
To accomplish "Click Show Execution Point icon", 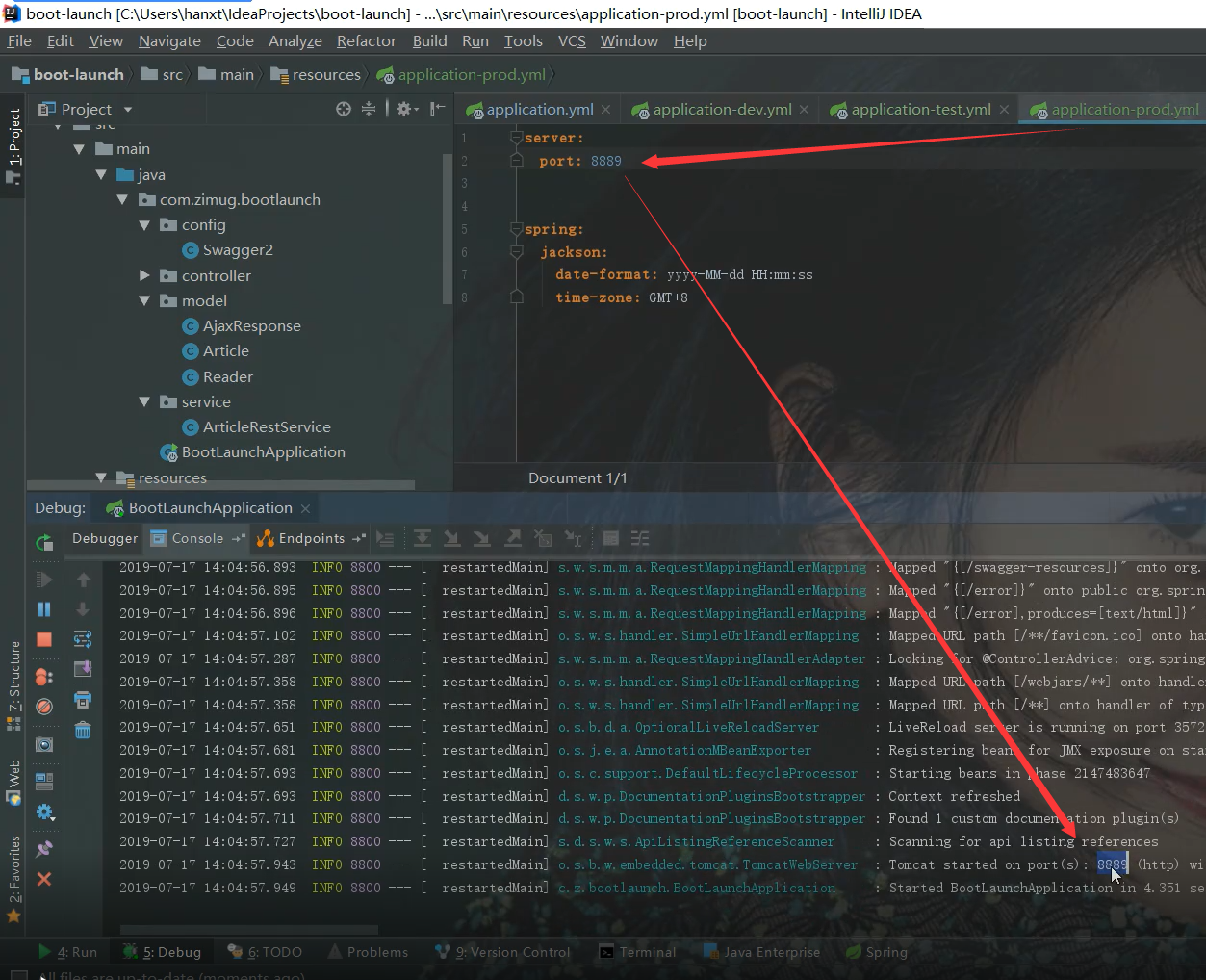I will click(386, 539).
